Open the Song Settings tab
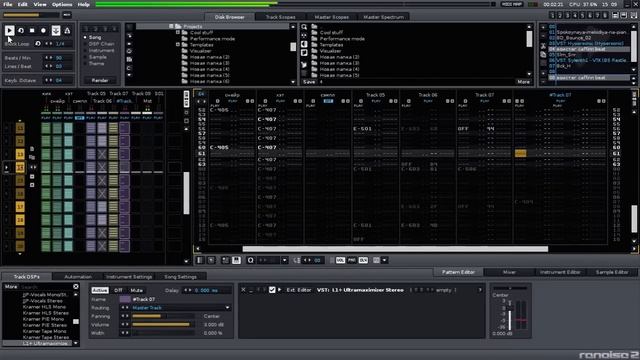 180,277
